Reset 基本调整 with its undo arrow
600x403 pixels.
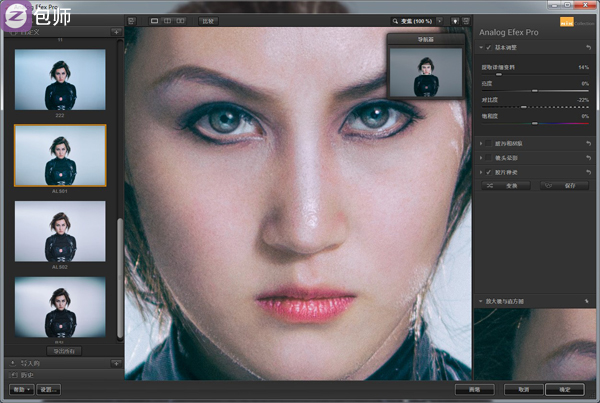[588, 47]
